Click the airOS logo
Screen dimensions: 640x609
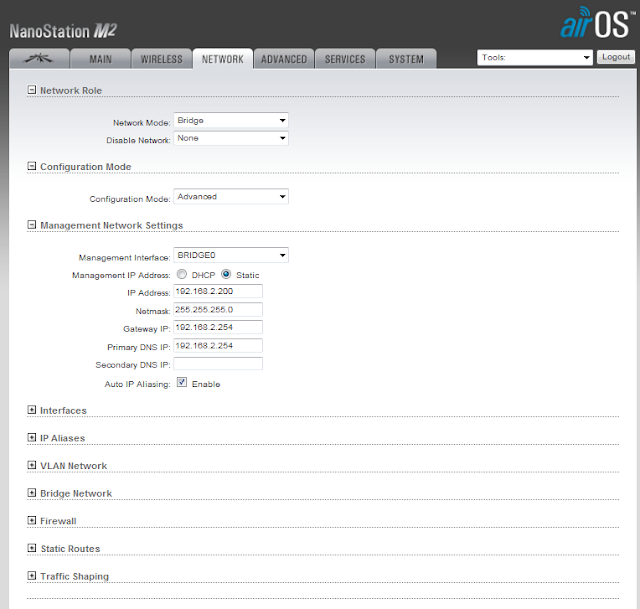(x=597, y=23)
